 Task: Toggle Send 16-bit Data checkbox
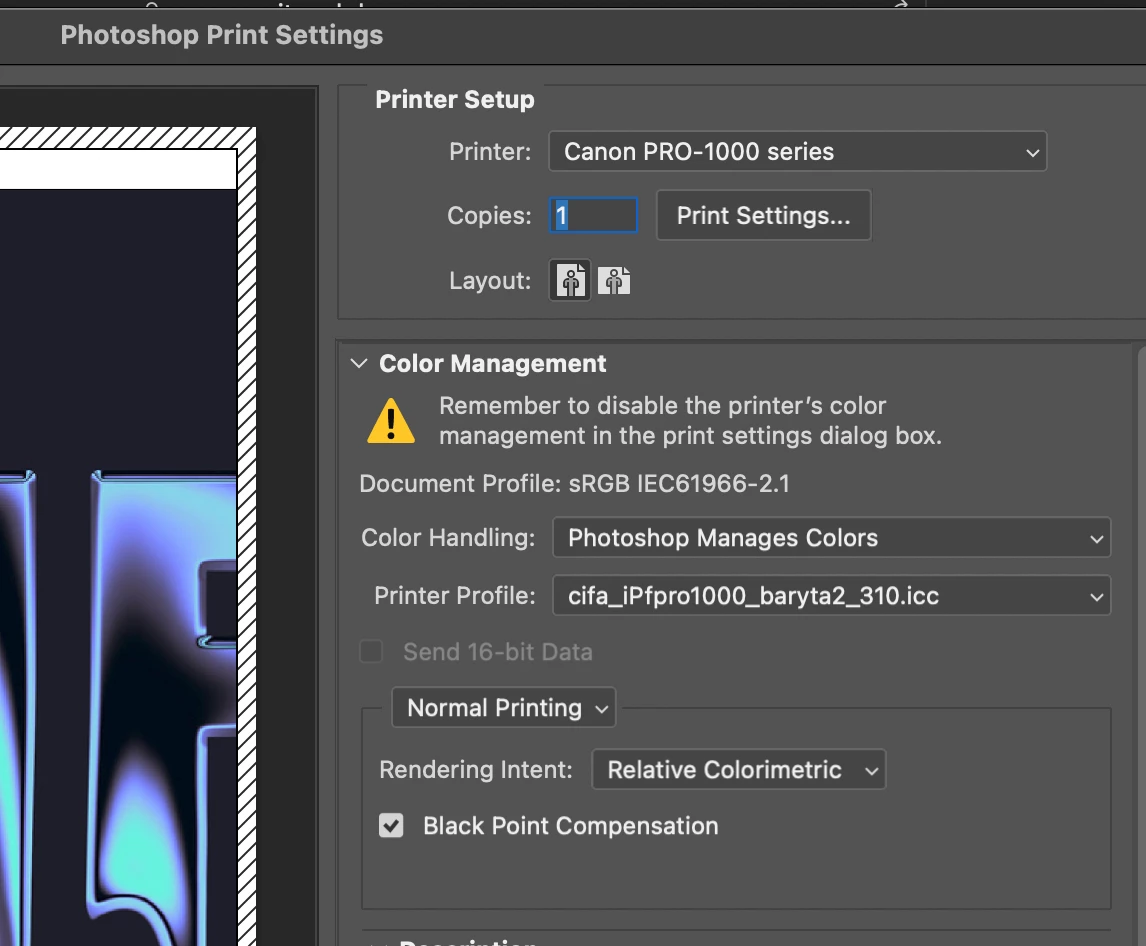tap(371, 651)
